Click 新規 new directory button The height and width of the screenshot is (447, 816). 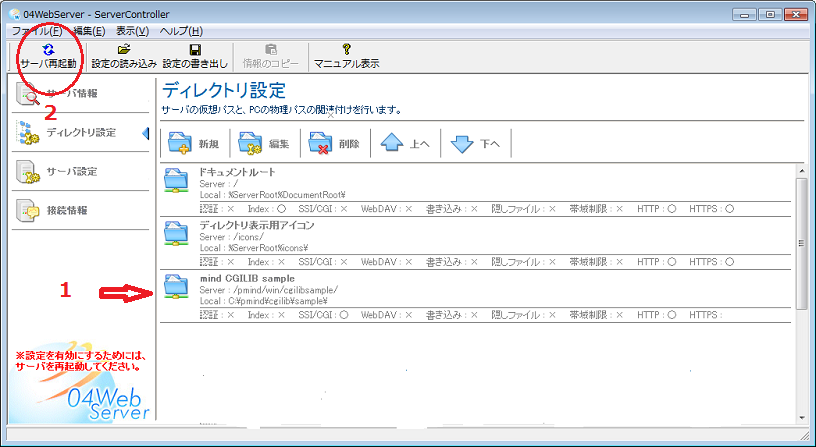click(x=195, y=143)
